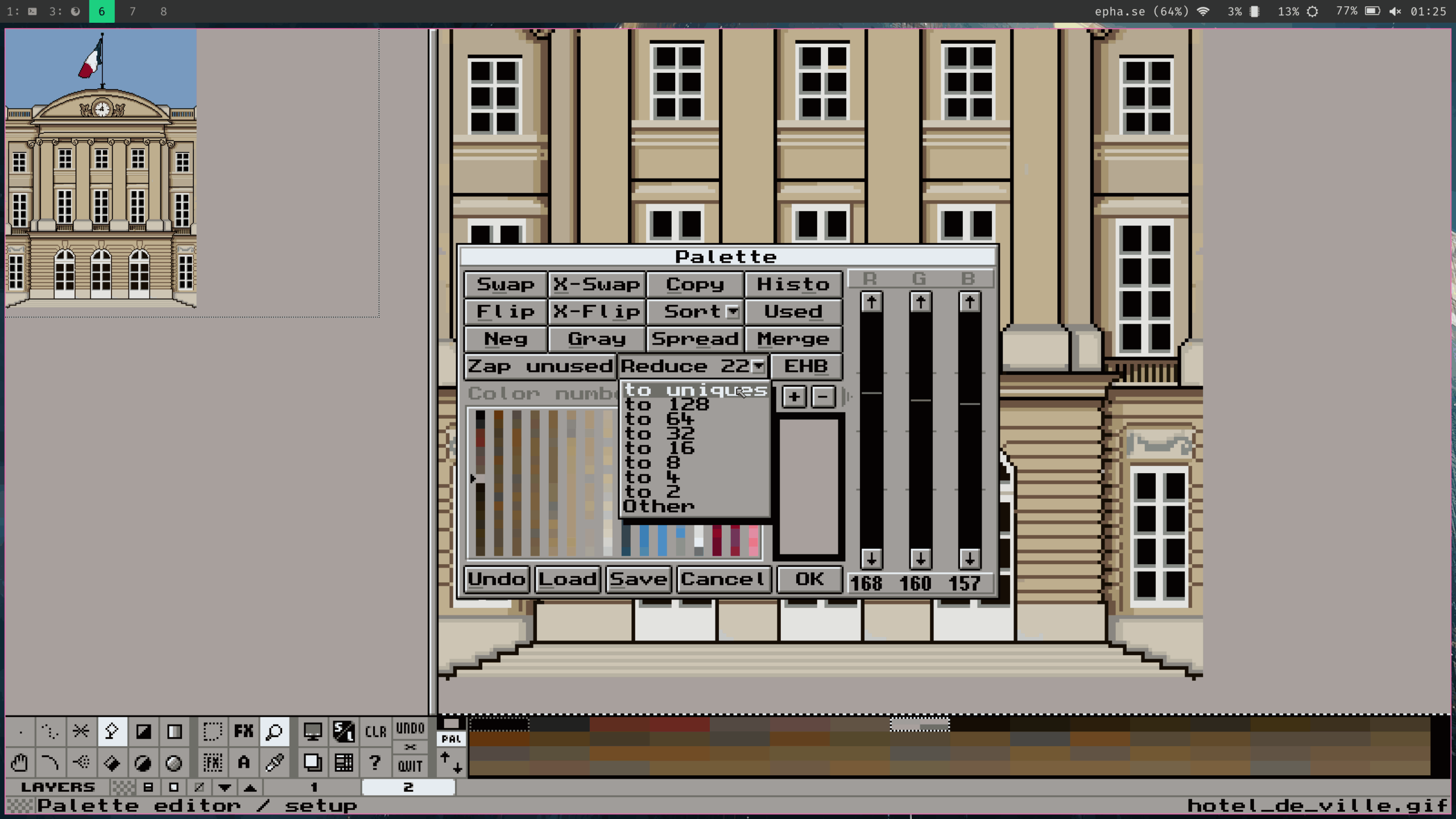Click the CLR clear picture button
1456x819 pixels.
coord(375,731)
